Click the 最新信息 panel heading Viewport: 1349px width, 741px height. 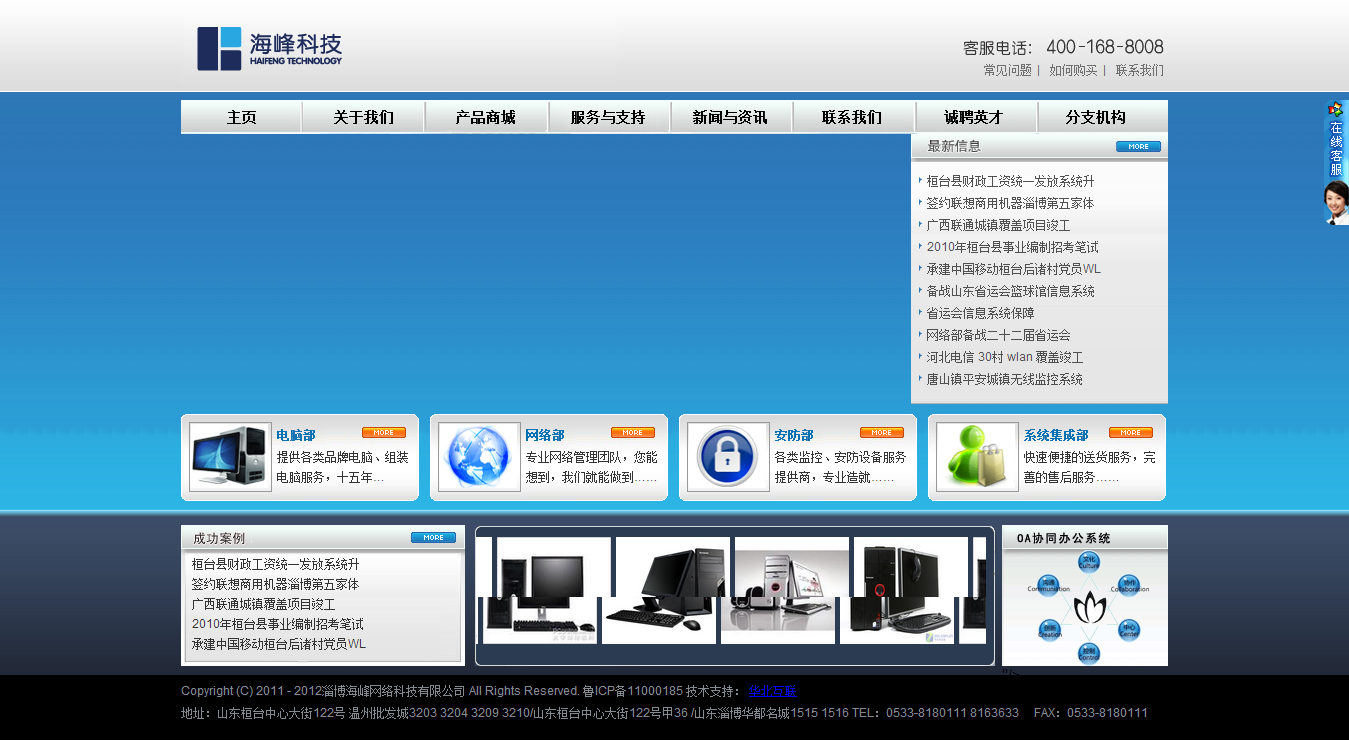point(954,146)
